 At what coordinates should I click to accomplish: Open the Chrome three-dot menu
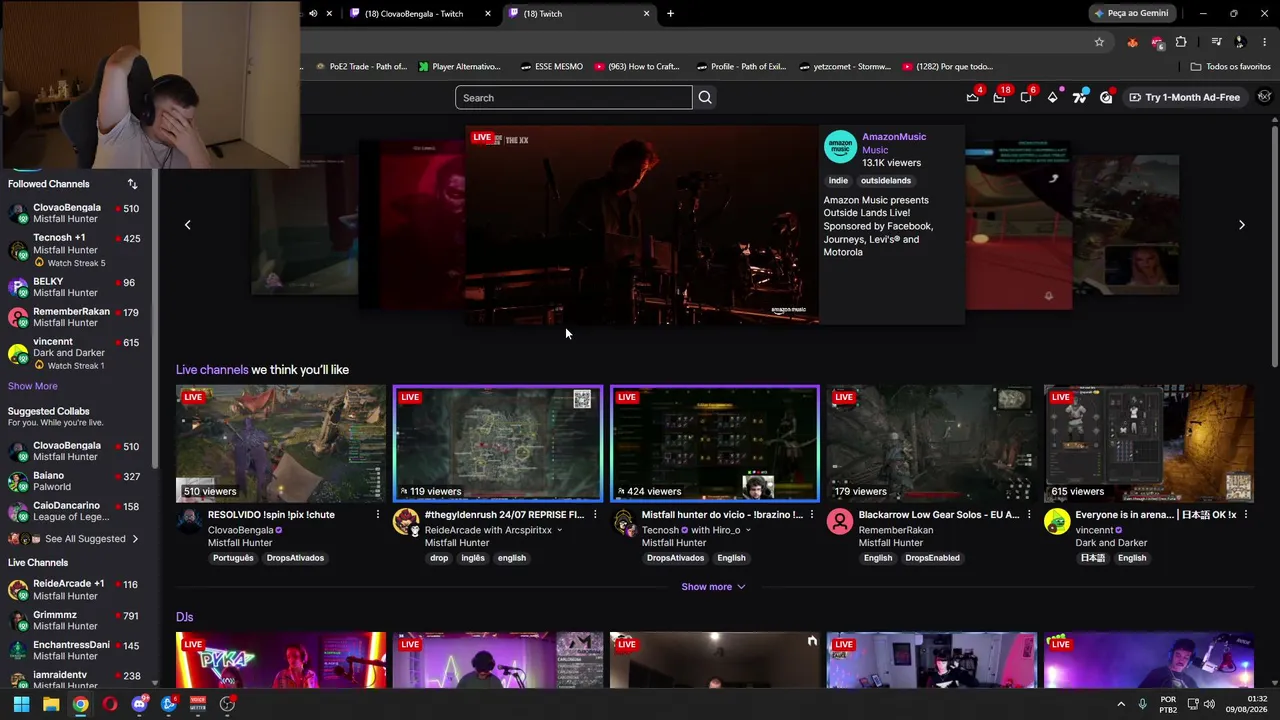[1265, 42]
